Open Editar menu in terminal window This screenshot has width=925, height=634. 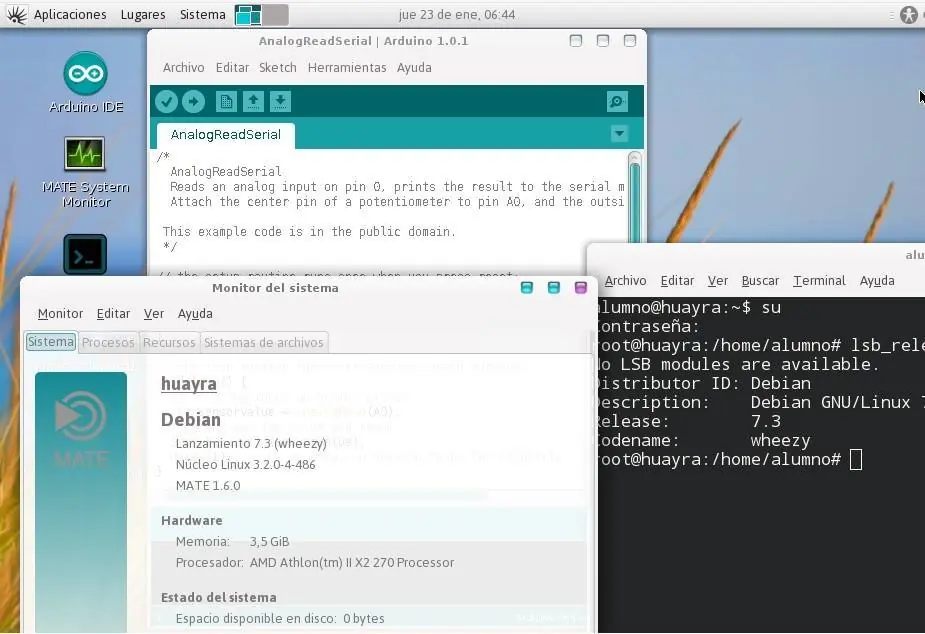point(677,281)
